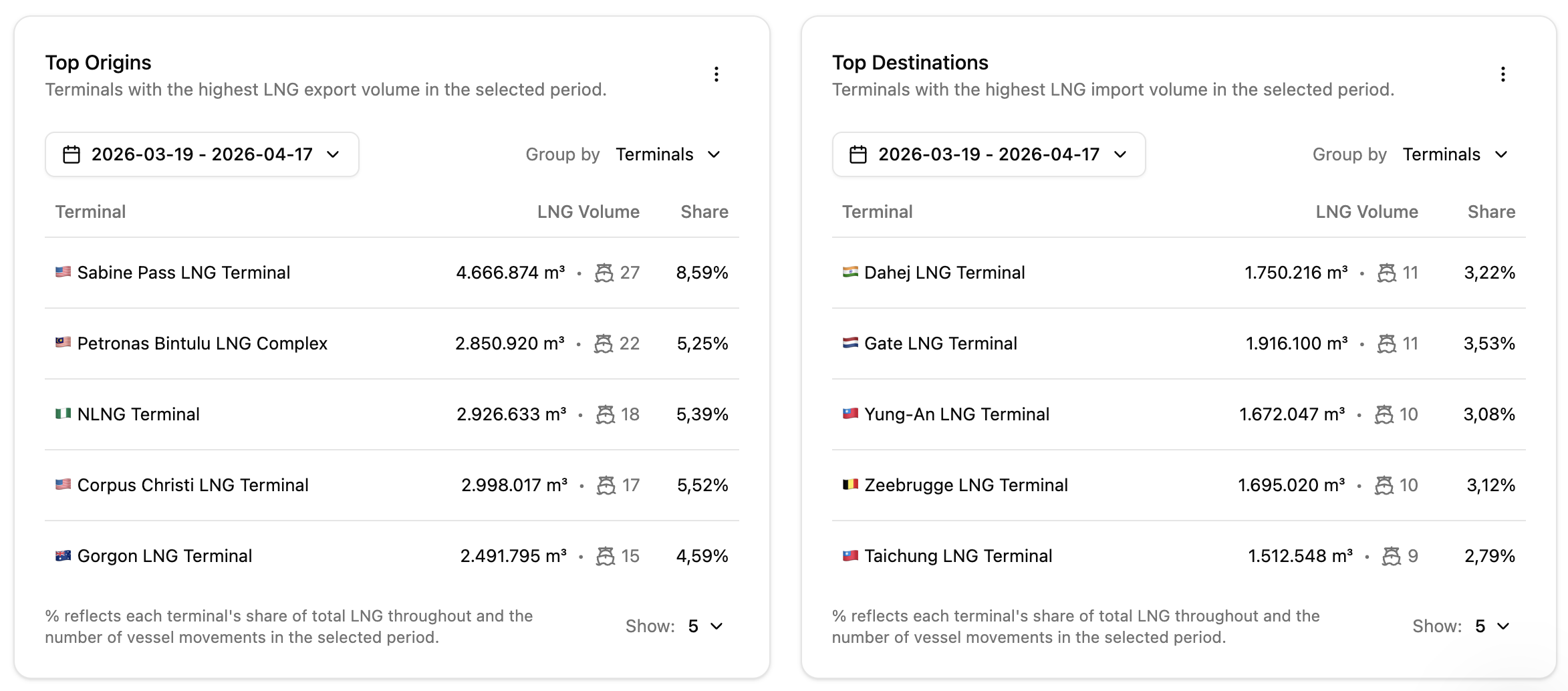Viewport: 1568px width, 691px height.
Task: Open the Group by Terminals dropdown in Top Destinations
Action: pos(1455,154)
